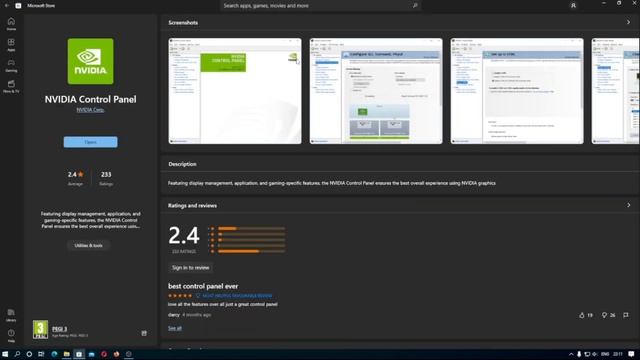Click the NVIDIA app logo
Image resolution: width=640 pixels, height=360 pixels.
point(91,61)
